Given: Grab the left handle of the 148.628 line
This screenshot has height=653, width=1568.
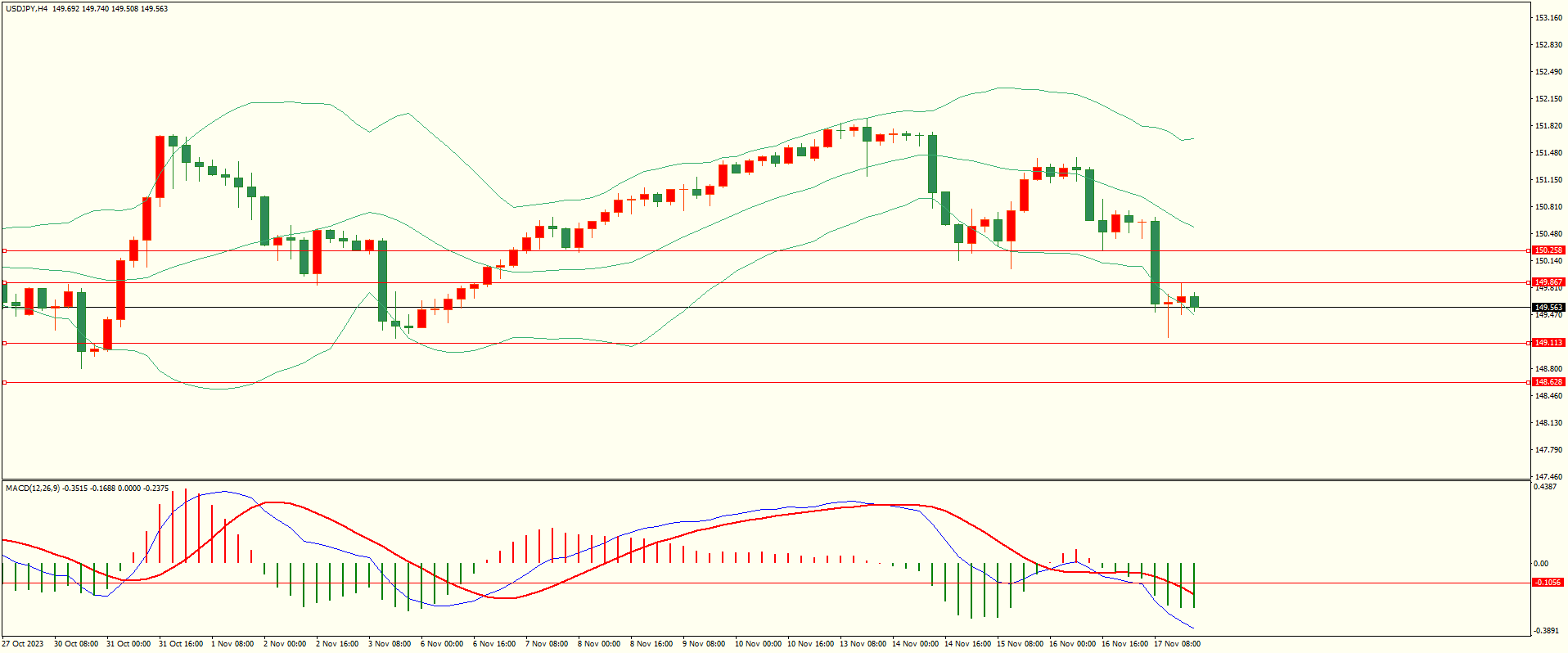Looking at the screenshot, I should [4, 382].
